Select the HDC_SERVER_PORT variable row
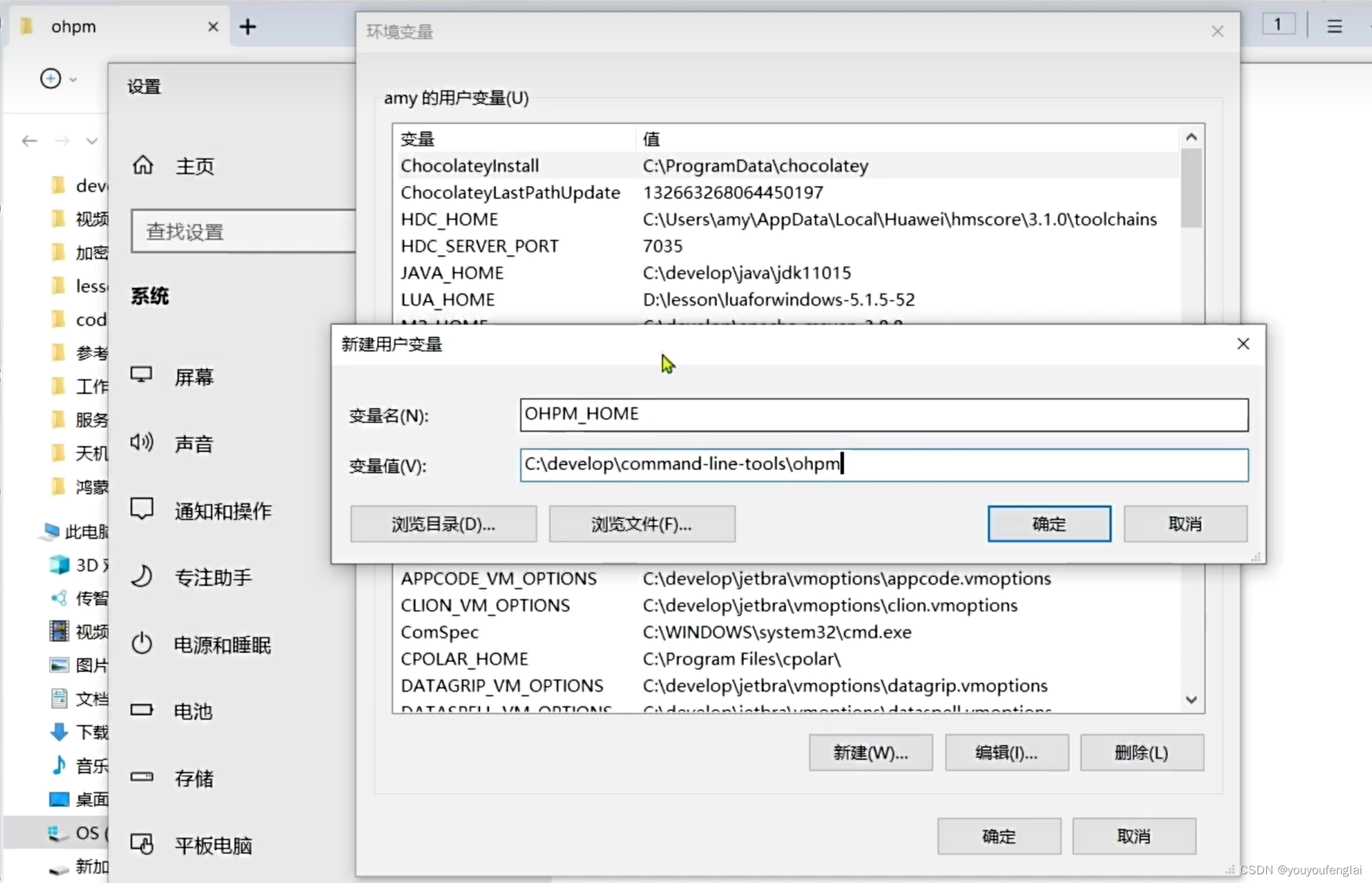The width and height of the screenshot is (1372, 883). coord(787,246)
